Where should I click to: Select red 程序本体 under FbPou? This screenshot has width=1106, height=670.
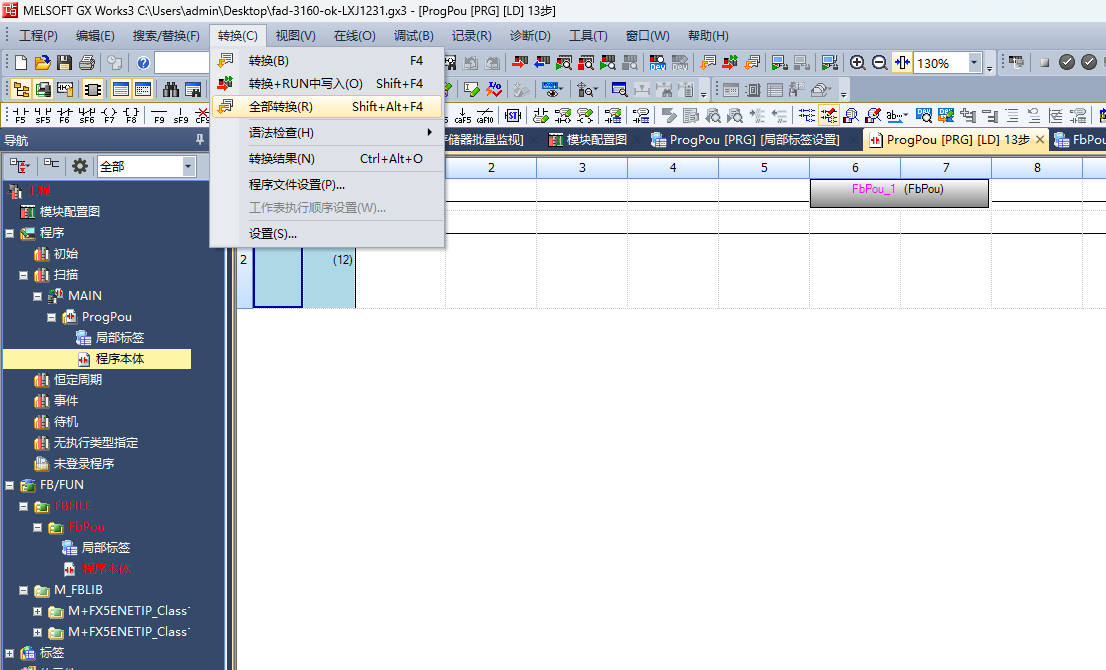pos(106,569)
